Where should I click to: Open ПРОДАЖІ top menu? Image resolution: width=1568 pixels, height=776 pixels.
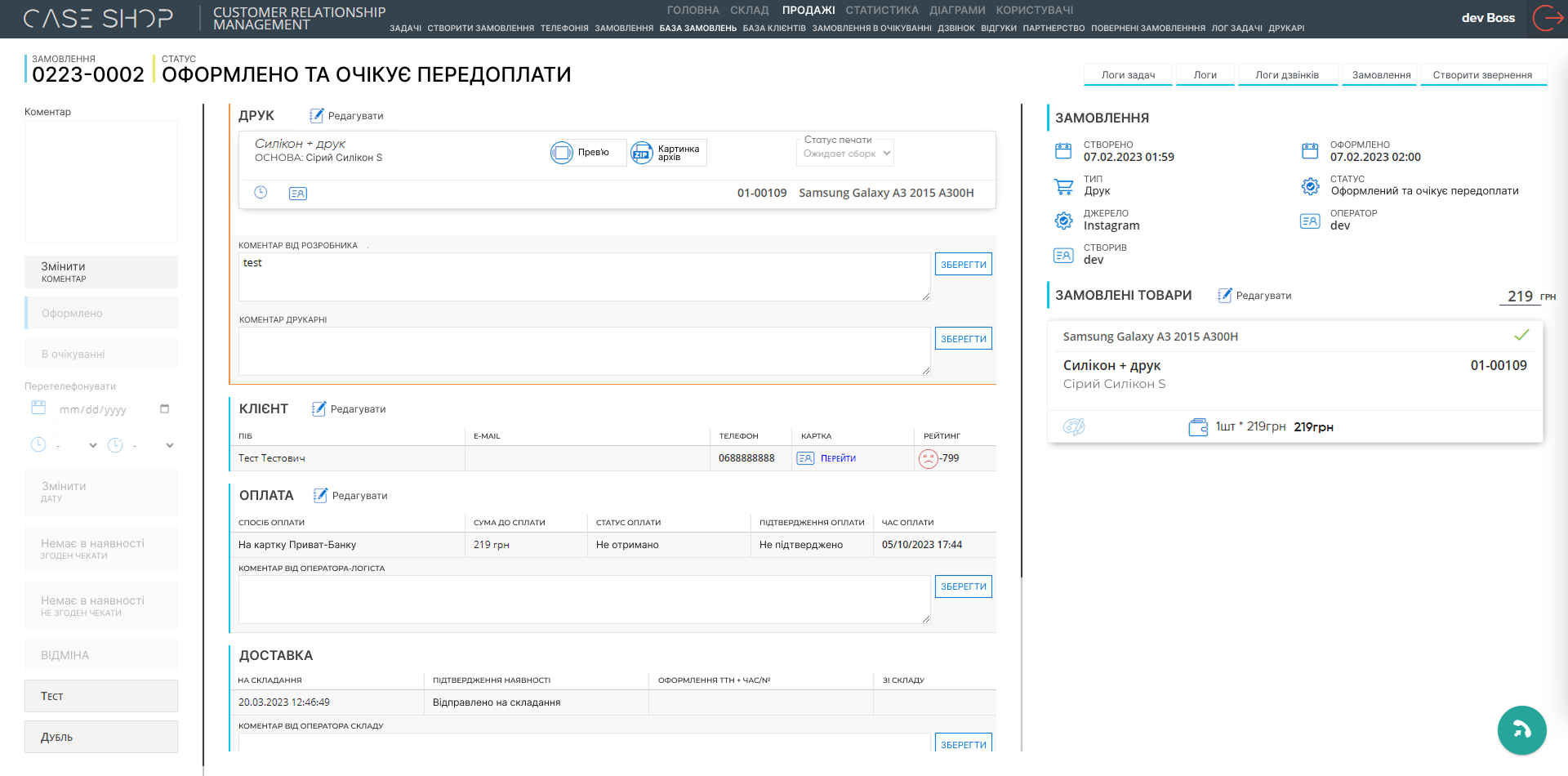(808, 11)
